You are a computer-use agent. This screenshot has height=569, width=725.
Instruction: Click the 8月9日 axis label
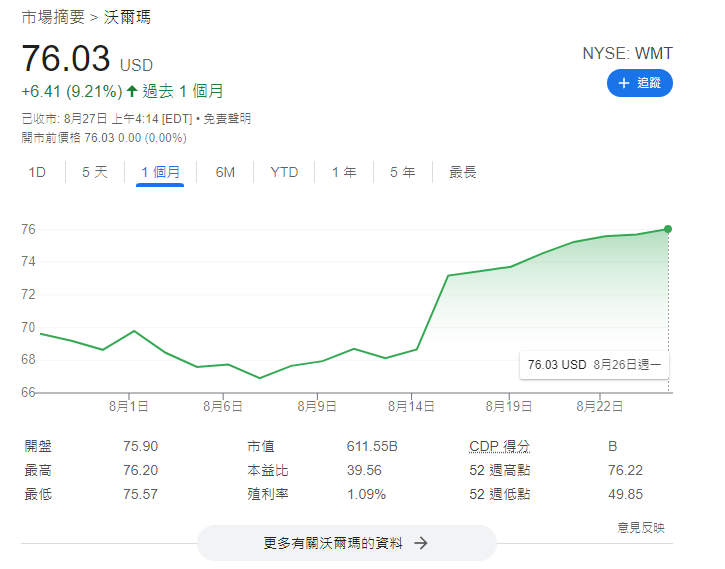coord(317,406)
